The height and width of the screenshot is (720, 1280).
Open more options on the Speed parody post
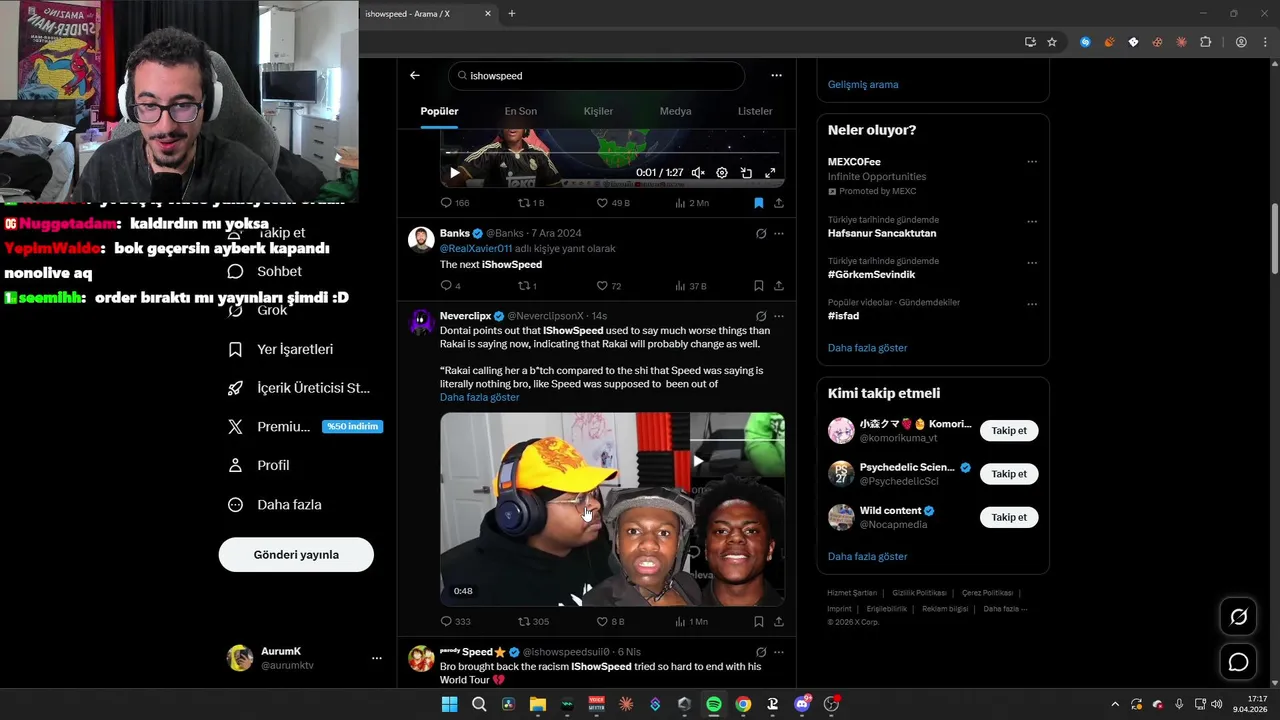tap(779, 652)
